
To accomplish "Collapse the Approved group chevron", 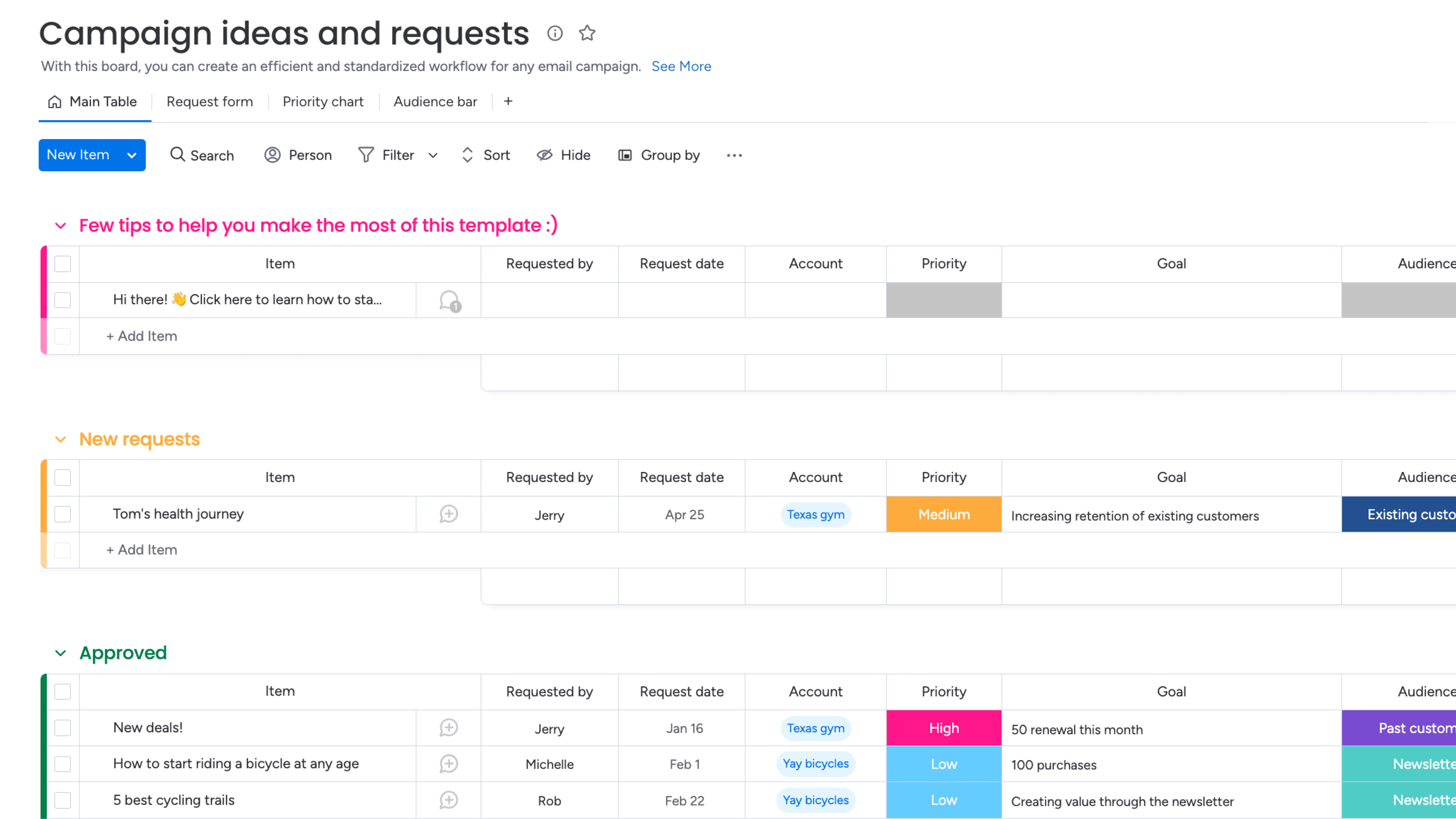I will (x=60, y=653).
